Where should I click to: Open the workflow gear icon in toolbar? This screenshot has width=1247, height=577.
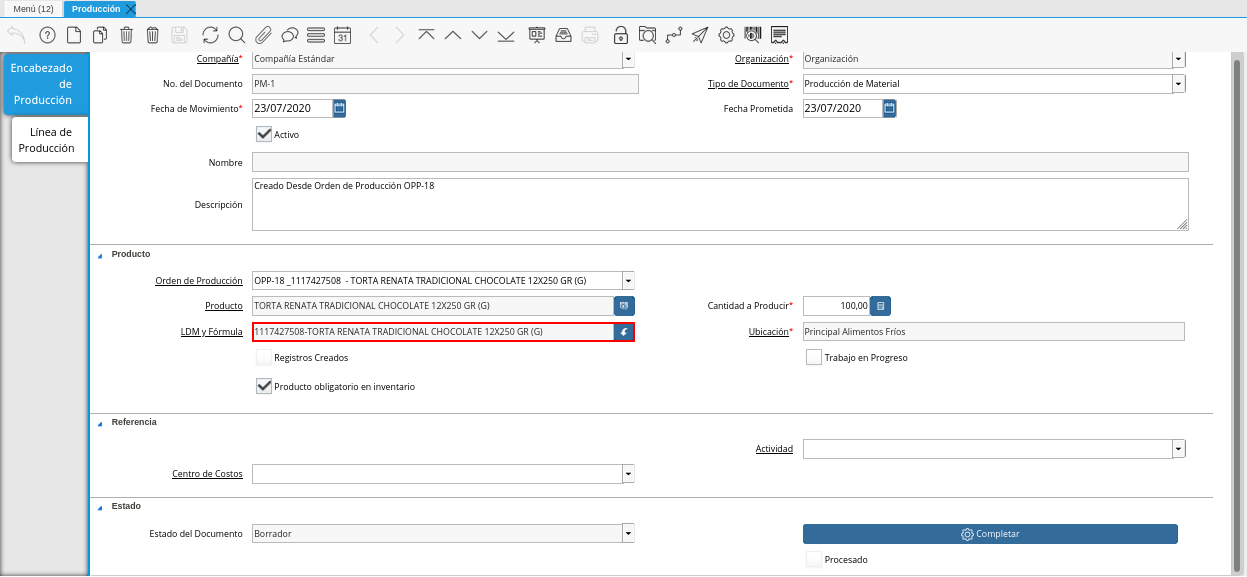(726, 35)
